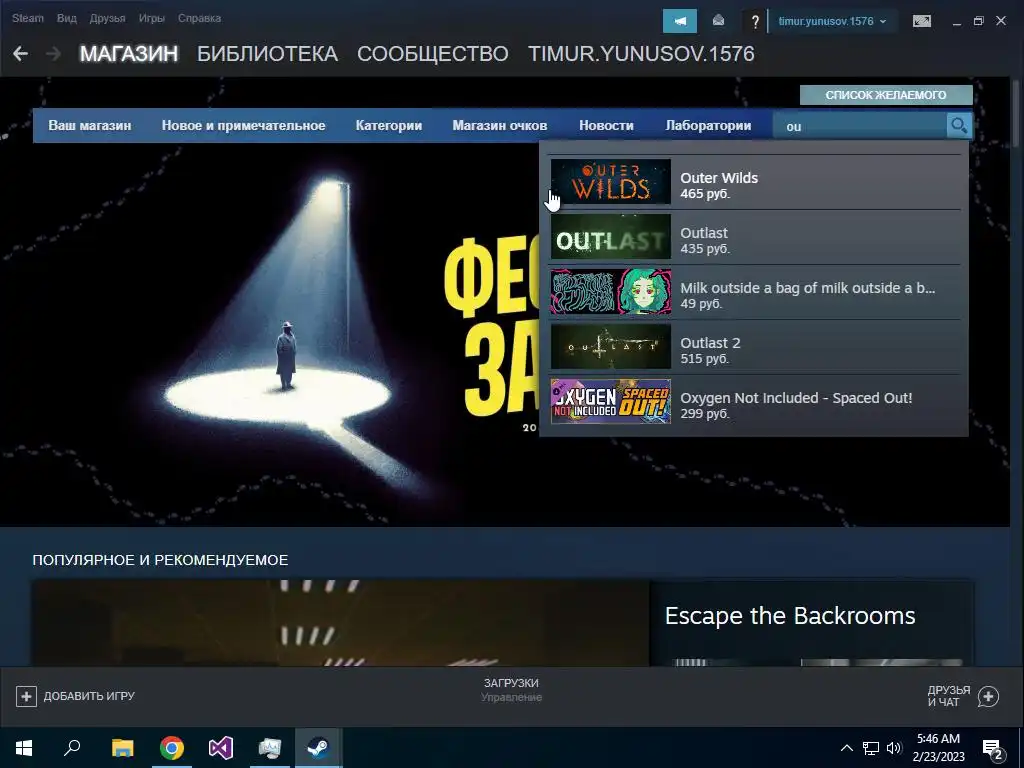The width and height of the screenshot is (1024, 768).
Task: Open Windows taskbar search
Action: click(72, 747)
